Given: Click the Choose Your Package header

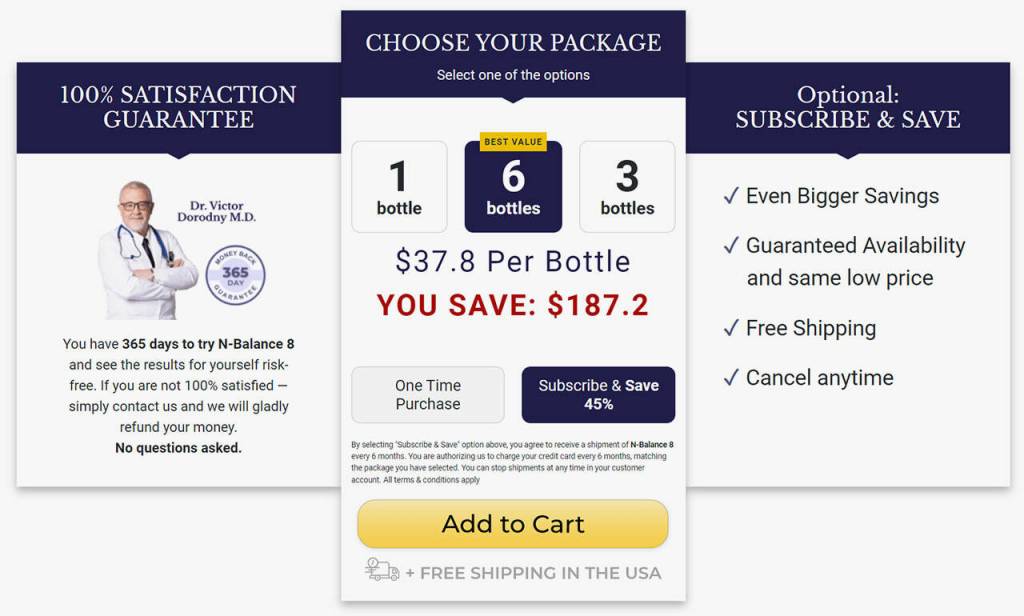Looking at the screenshot, I should [513, 43].
